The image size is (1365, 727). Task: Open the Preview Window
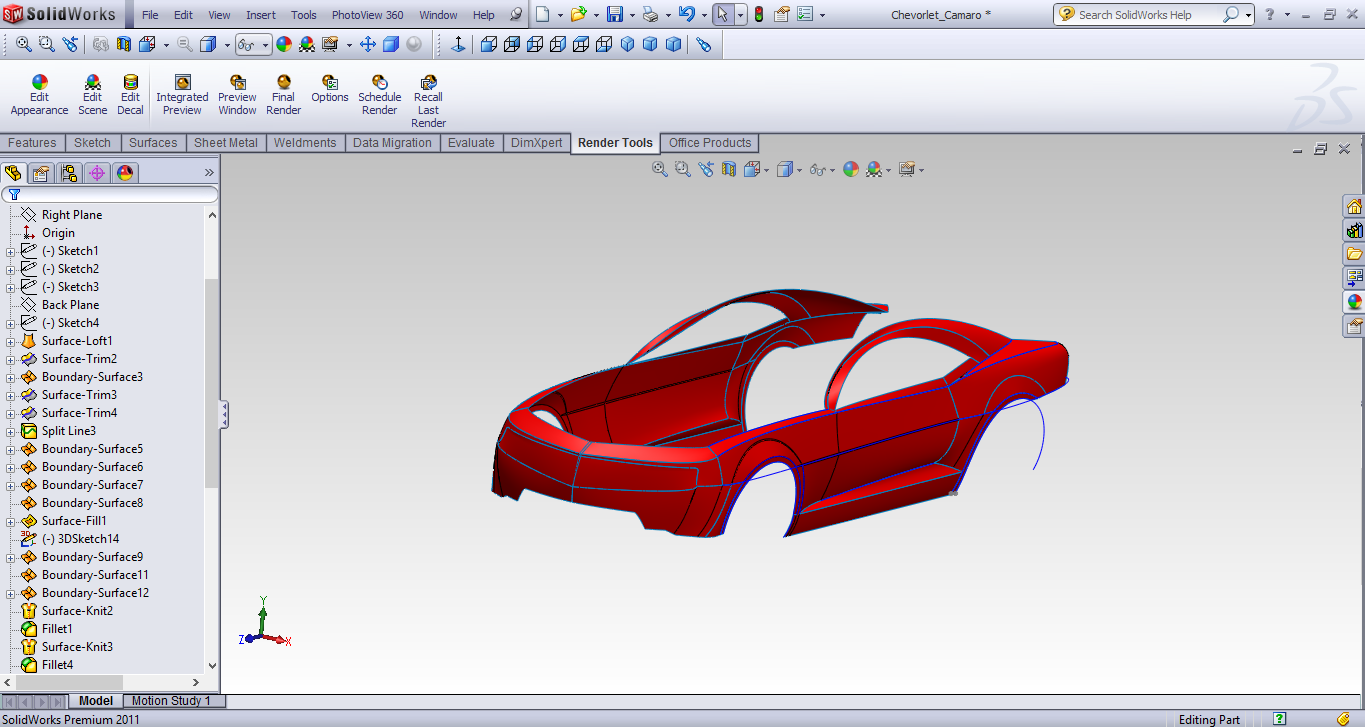(x=237, y=96)
